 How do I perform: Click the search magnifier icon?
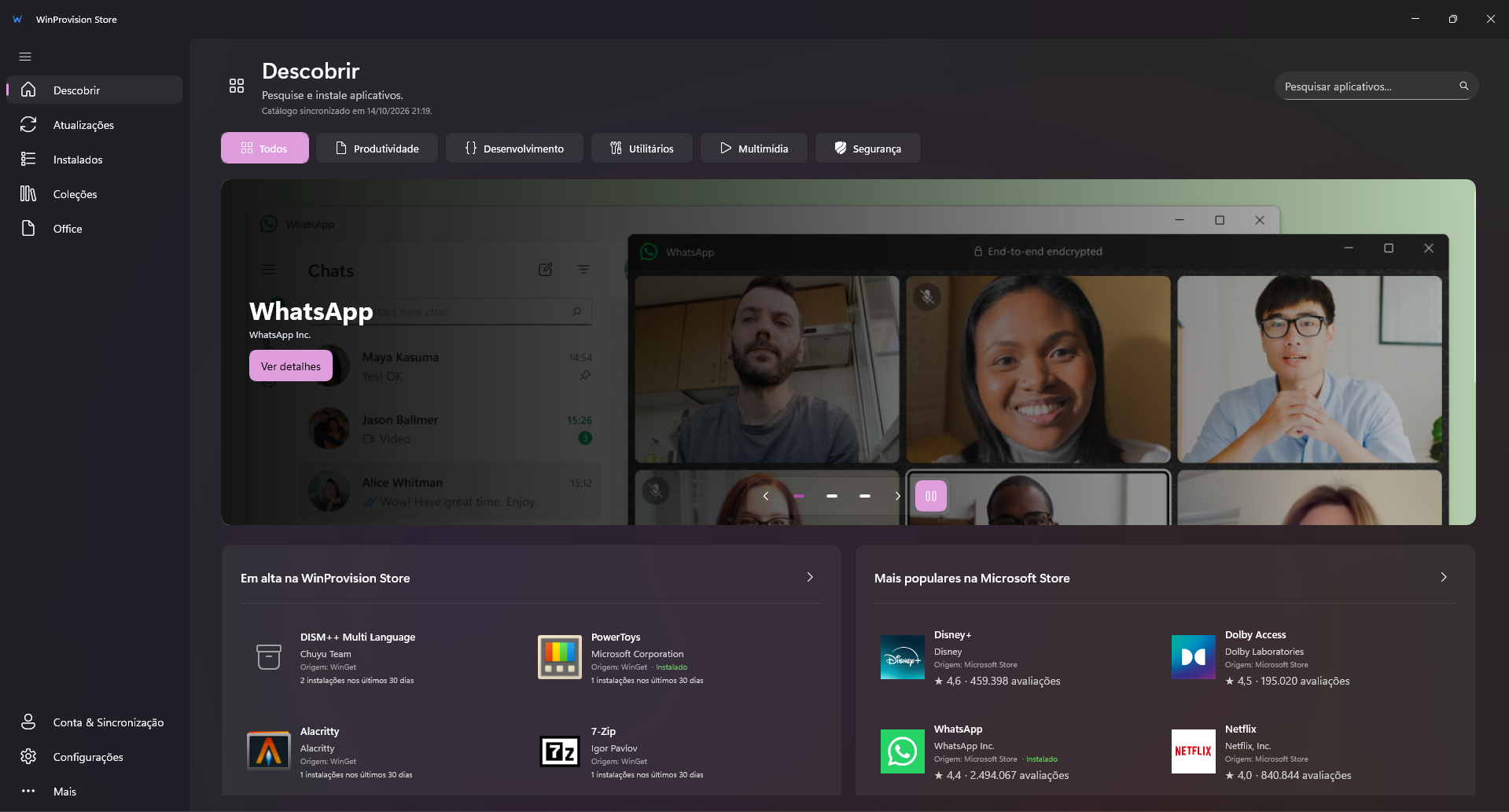(x=1463, y=86)
